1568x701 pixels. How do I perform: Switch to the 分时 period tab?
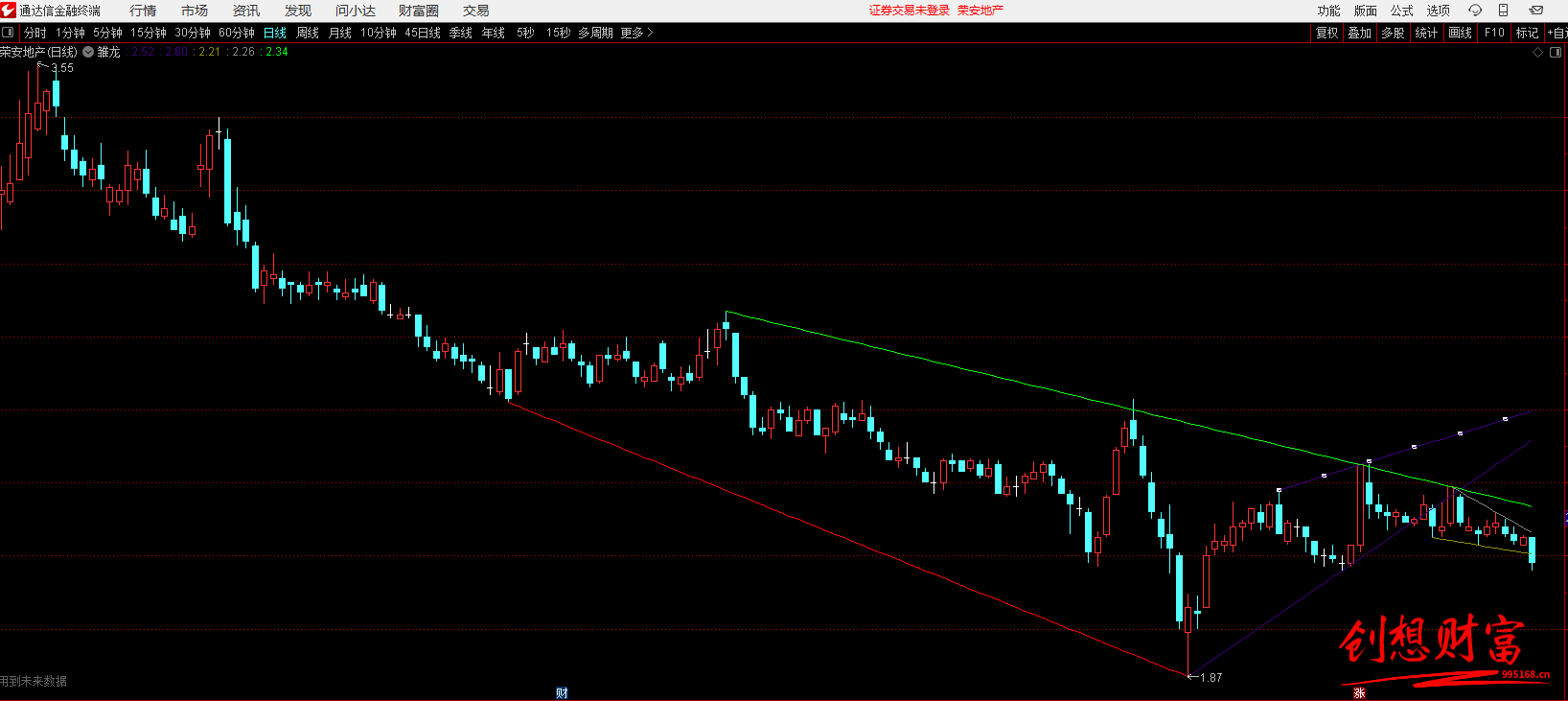click(35, 33)
